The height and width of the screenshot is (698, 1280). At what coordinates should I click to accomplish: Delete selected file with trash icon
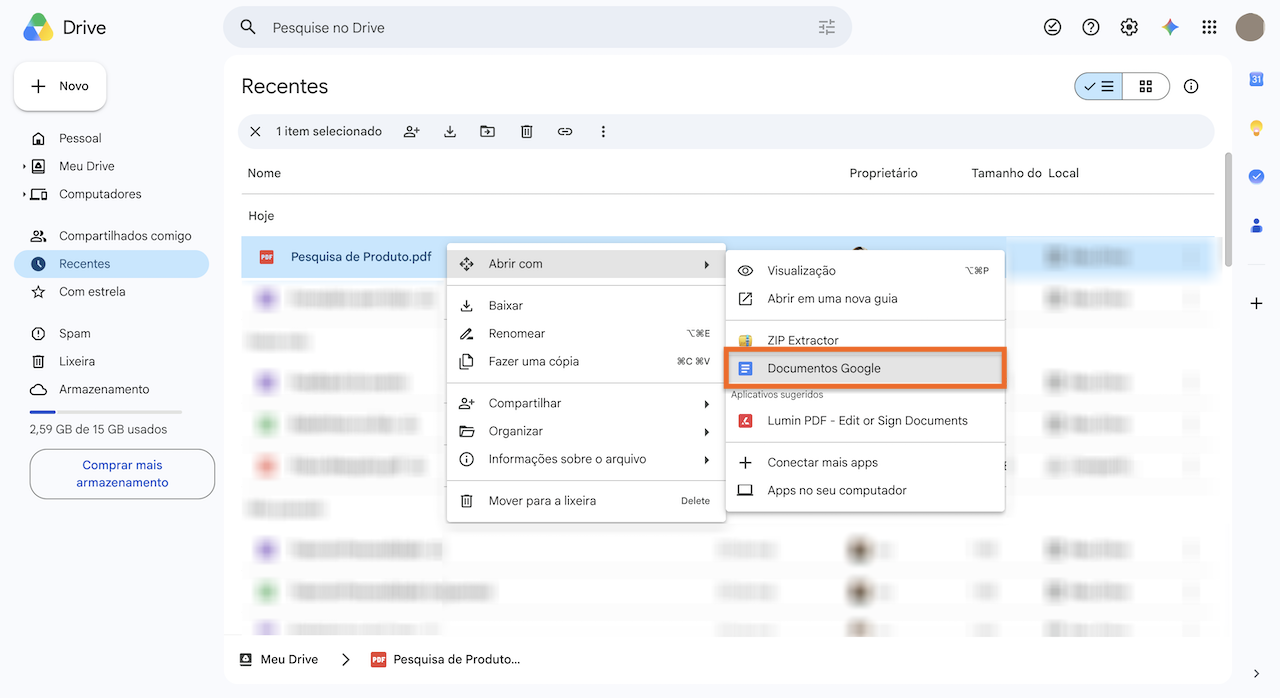click(x=526, y=131)
